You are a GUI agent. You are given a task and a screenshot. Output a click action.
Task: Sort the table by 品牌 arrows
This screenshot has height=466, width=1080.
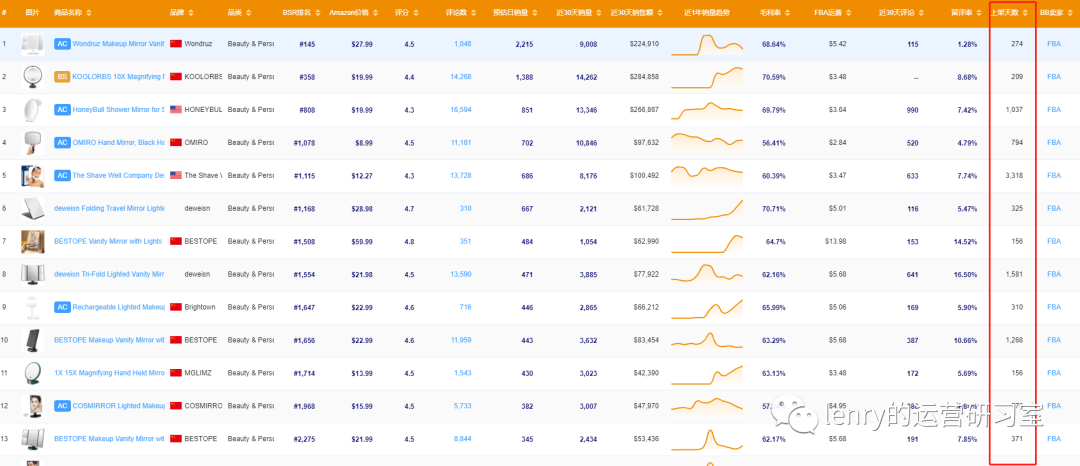(x=191, y=13)
